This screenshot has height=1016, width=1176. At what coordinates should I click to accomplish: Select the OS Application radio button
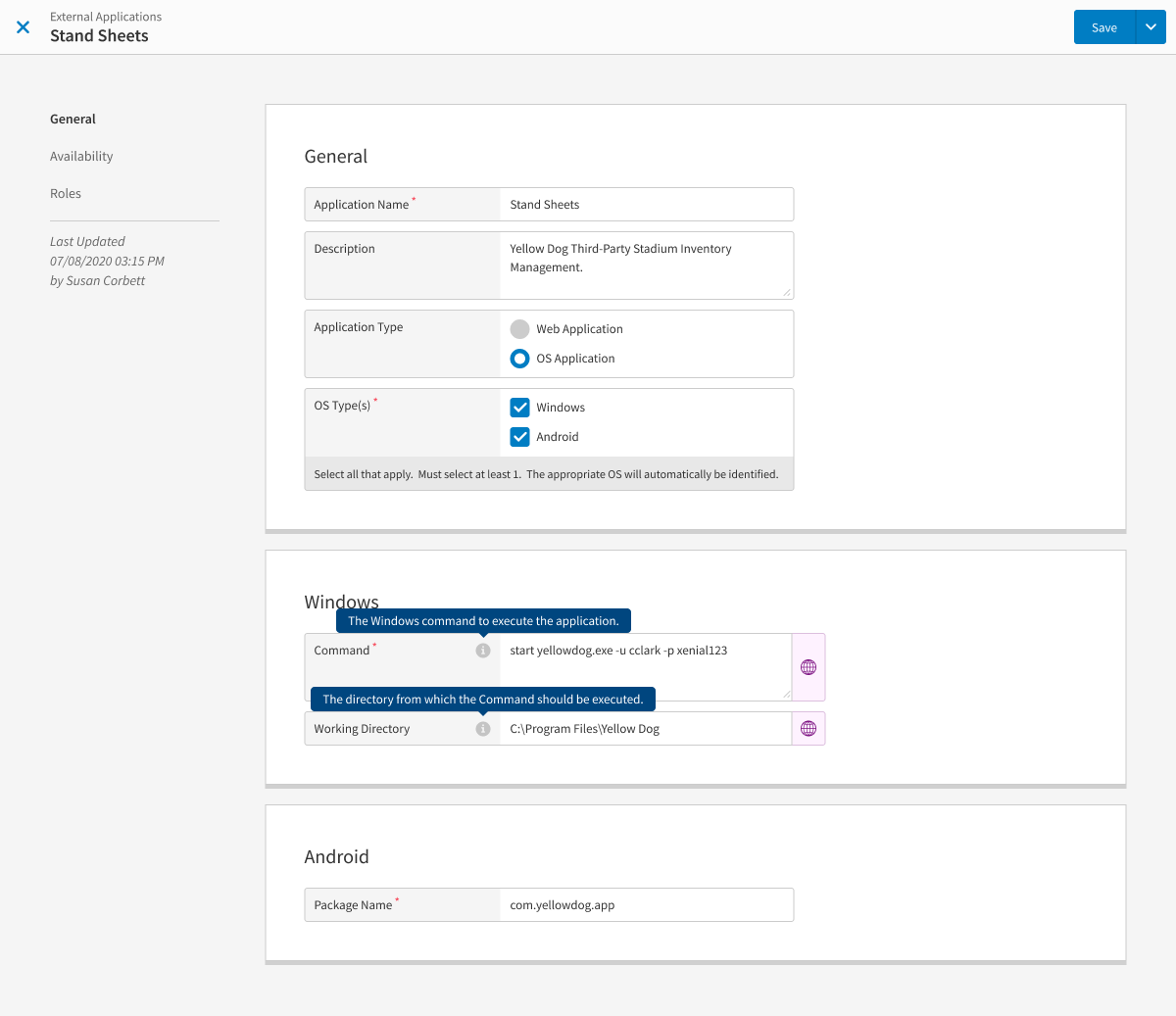tap(518, 358)
